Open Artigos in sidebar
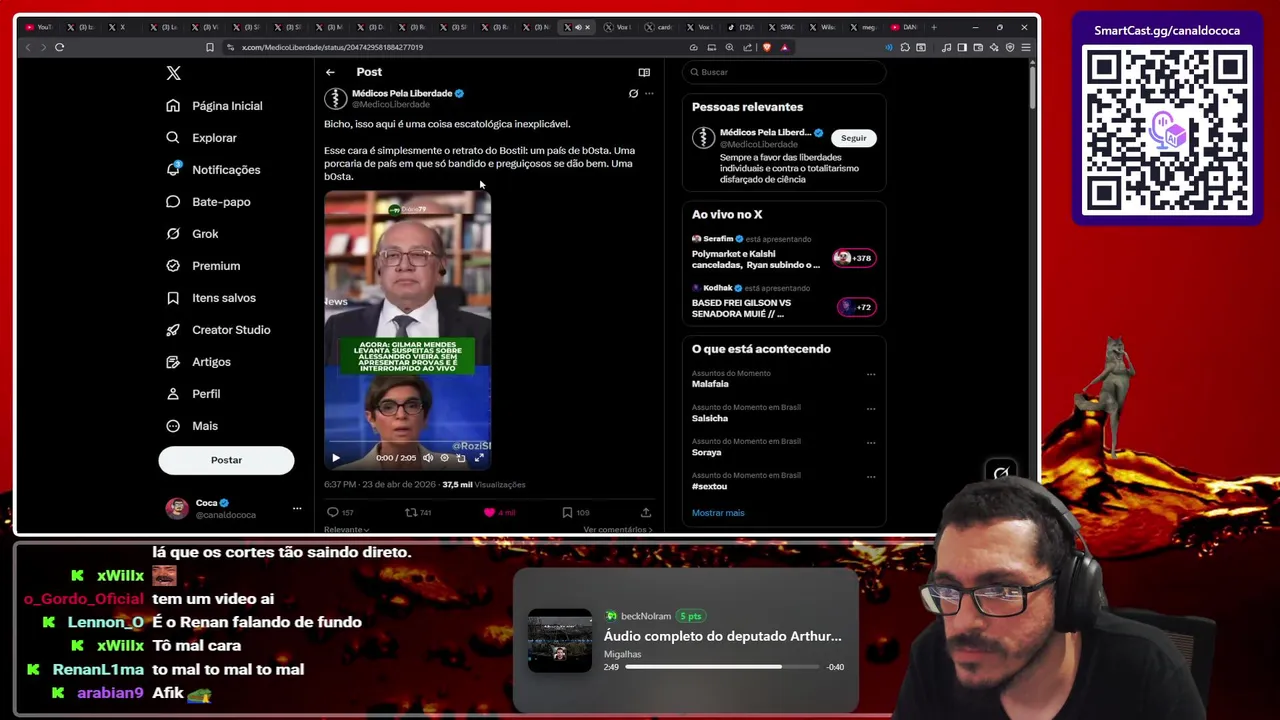1280x720 pixels. click(x=198, y=361)
